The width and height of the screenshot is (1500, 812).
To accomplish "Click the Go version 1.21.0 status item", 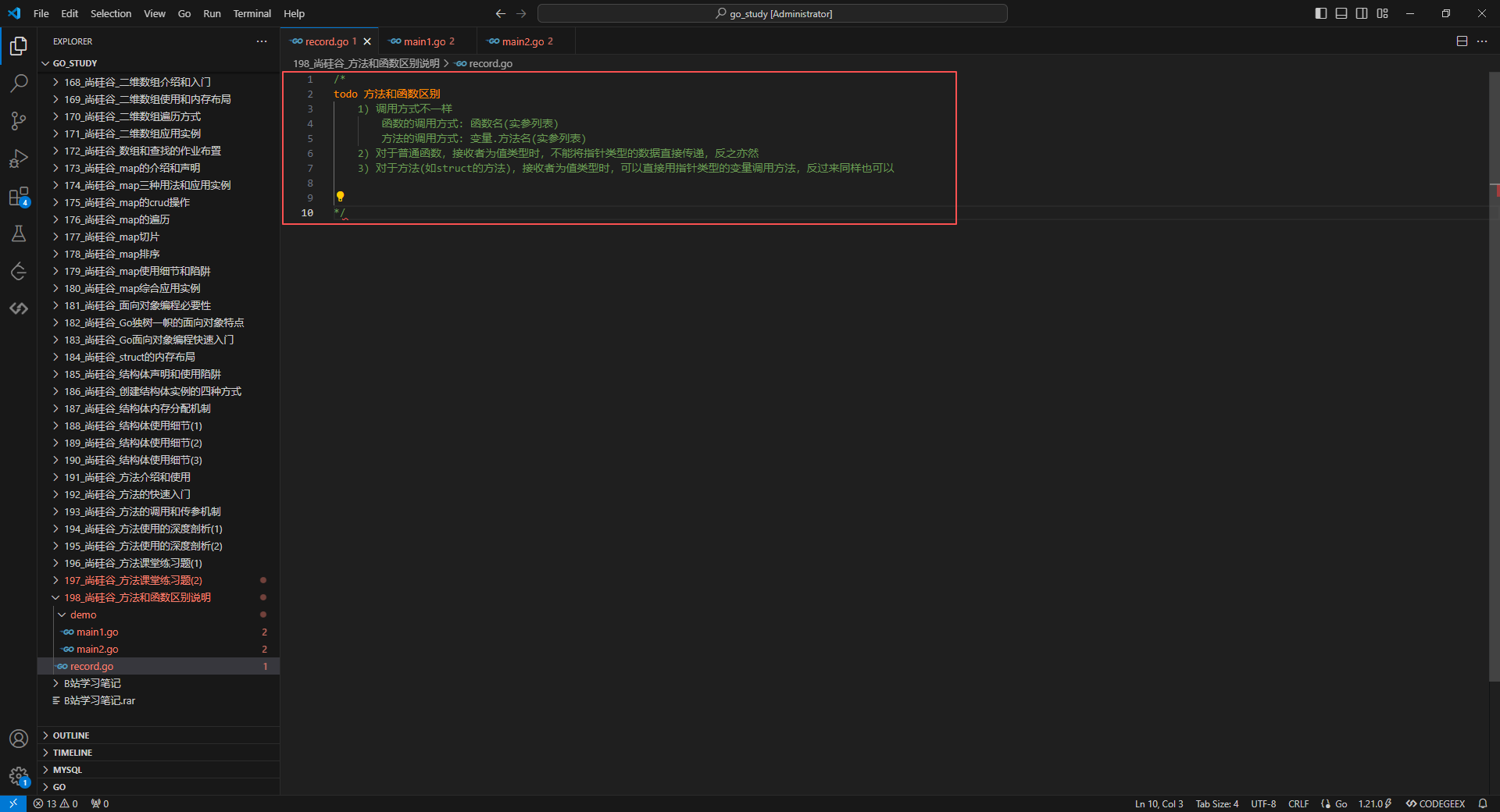I will click(1375, 803).
